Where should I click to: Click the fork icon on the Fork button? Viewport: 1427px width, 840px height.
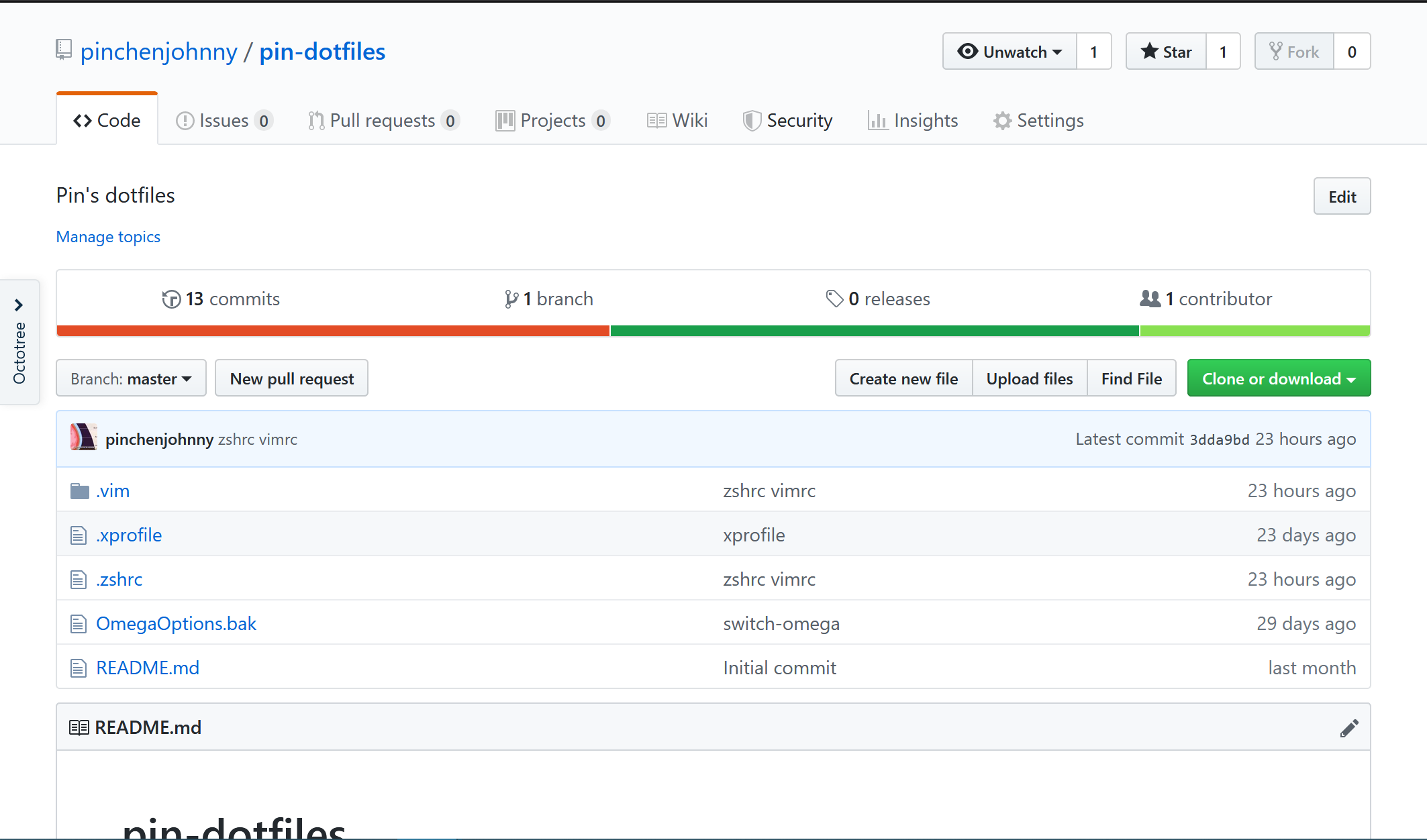1275,51
